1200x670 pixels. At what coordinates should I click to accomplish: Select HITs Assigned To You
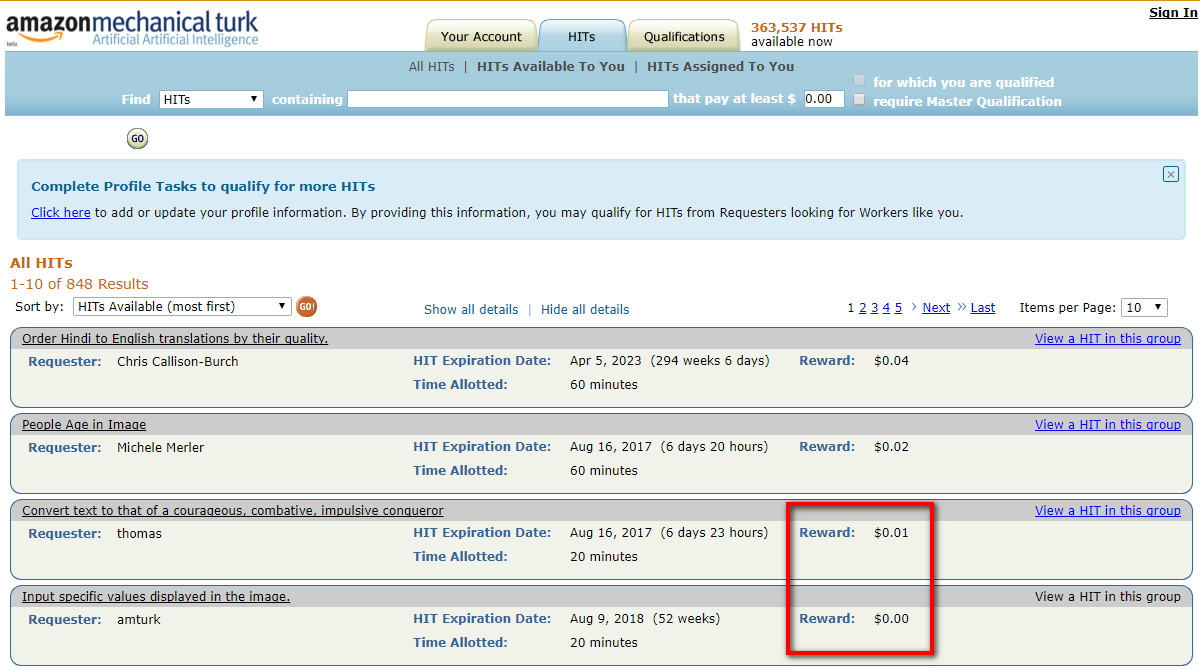(721, 67)
